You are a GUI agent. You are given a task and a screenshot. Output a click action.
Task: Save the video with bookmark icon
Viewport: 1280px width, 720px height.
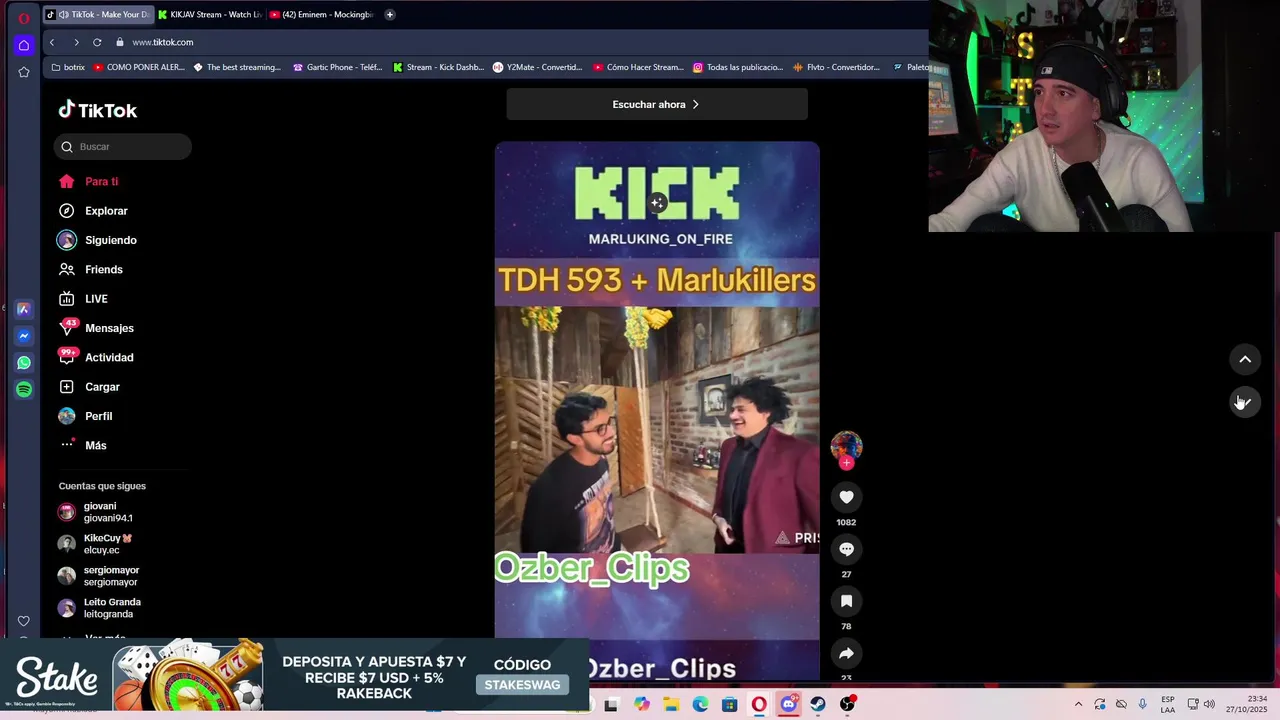pyautogui.click(x=846, y=601)
